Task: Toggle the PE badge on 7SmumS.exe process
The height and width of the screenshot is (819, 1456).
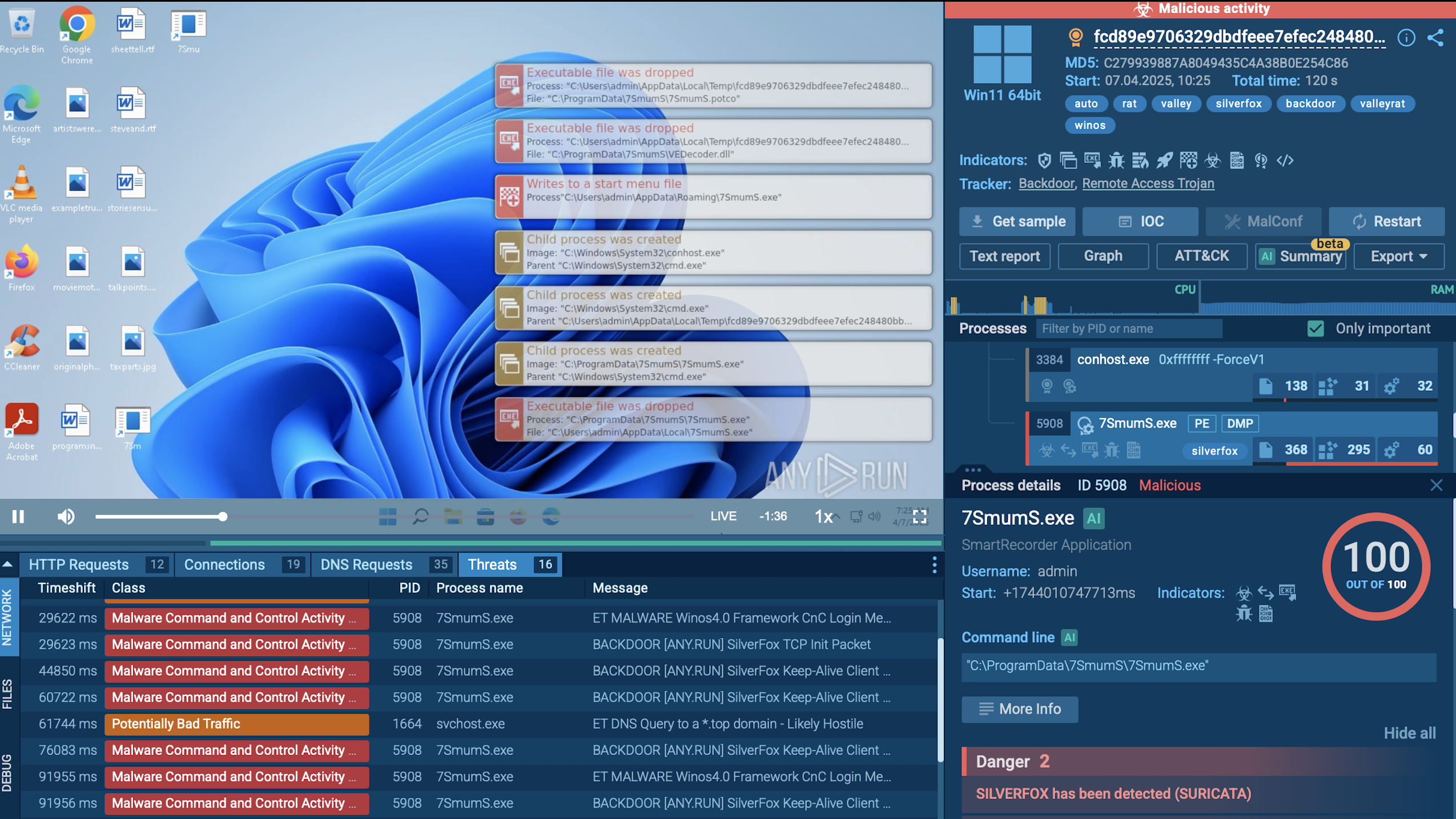Action: click(x=1201, y=424)
